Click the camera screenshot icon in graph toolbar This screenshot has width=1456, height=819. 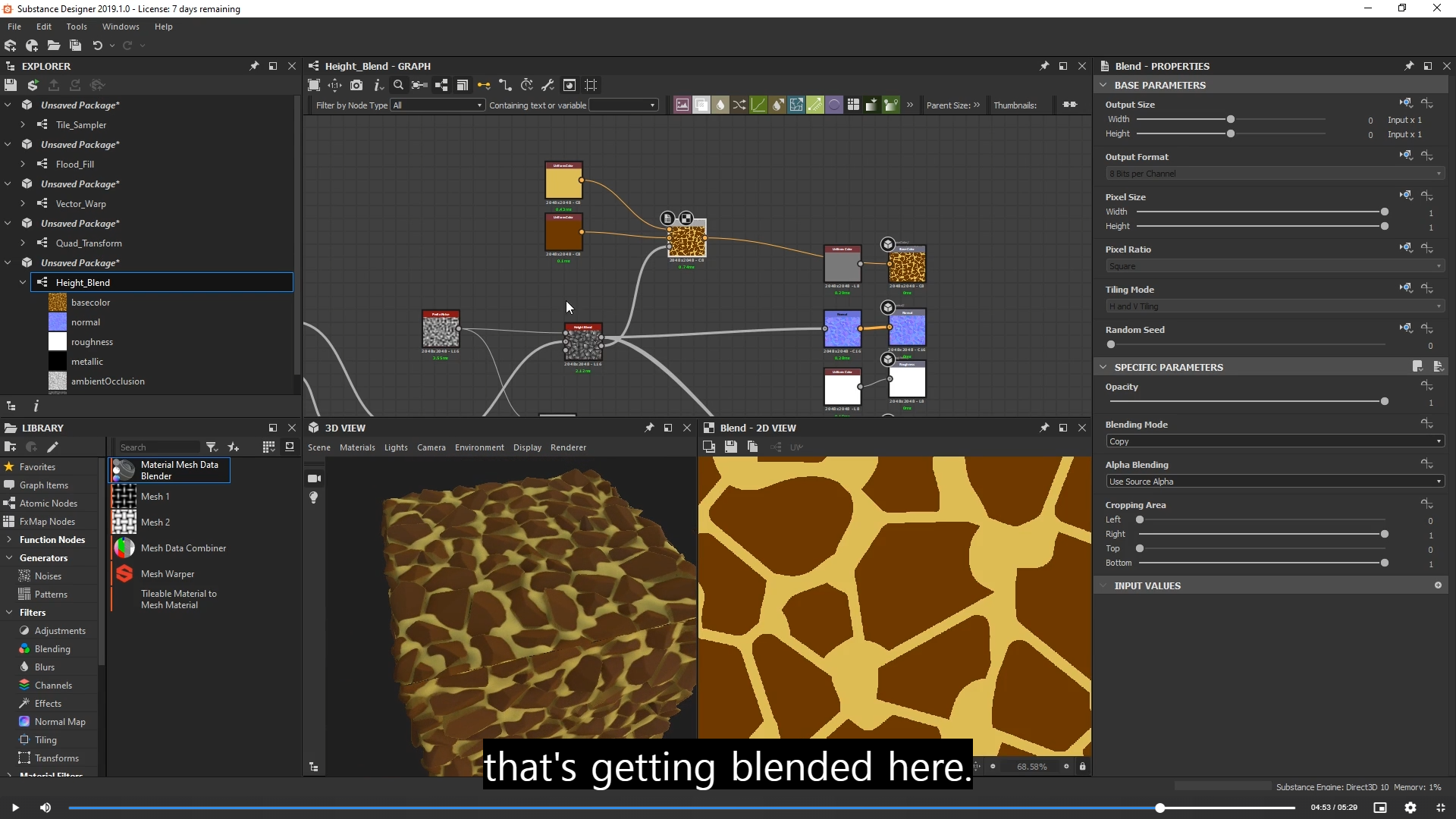coord(356,85)
